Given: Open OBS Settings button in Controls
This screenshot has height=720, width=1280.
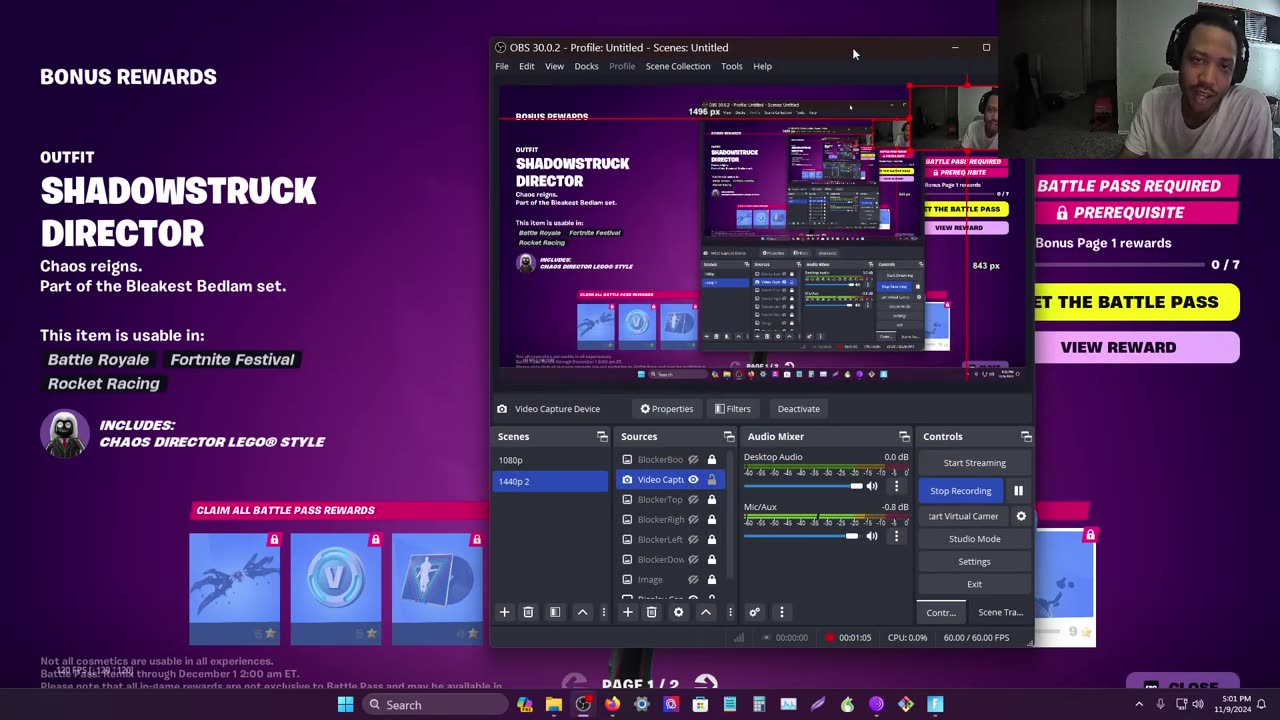Looking at the screenshot, I should [x=974, y=562].
